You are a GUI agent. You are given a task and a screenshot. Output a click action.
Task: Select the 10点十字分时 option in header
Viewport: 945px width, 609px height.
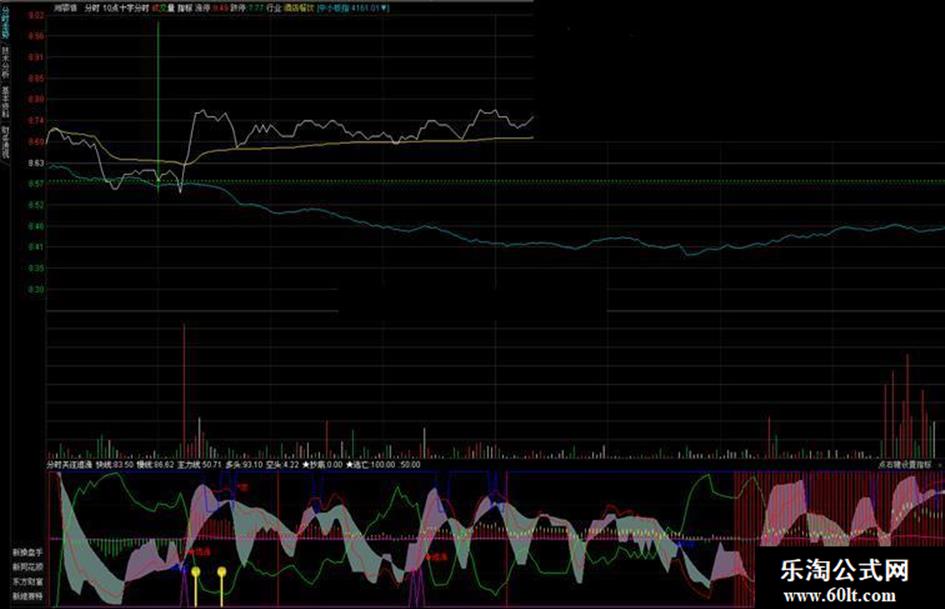tap(126, 8)
